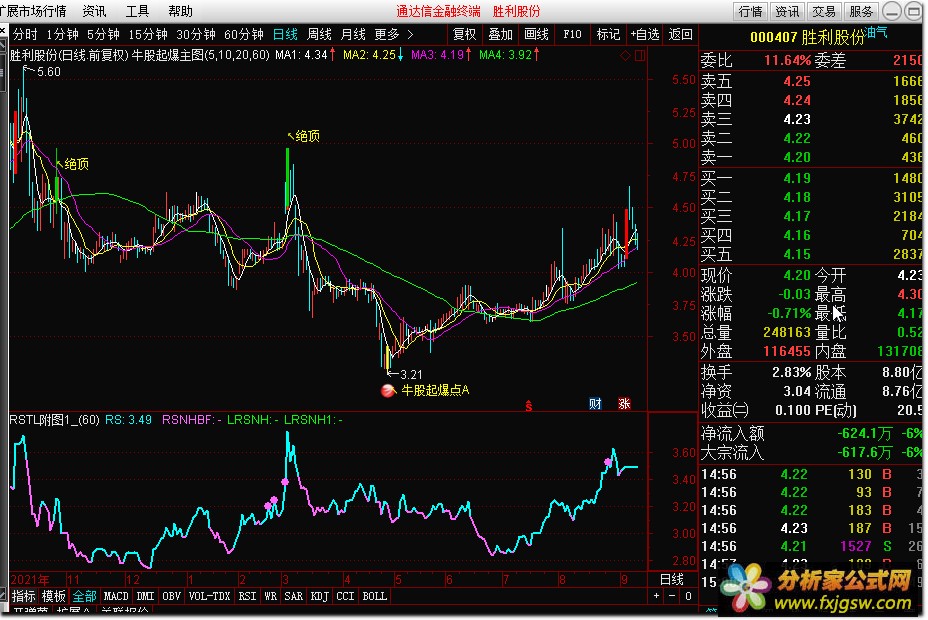Select the 日线 daily chart tab
This screenshot has width=928, height=620.
tap(285, 34)
